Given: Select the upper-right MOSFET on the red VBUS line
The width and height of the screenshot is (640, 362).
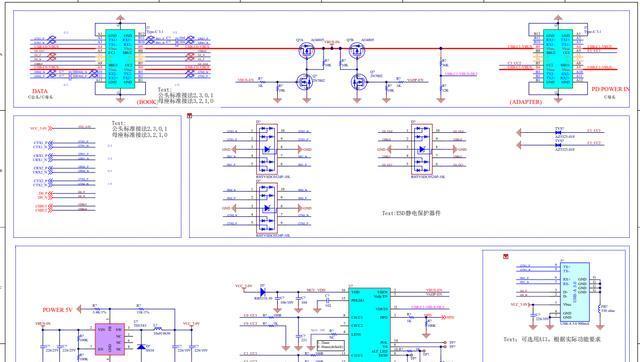Looking at the screenshot, I should point(357,51).
